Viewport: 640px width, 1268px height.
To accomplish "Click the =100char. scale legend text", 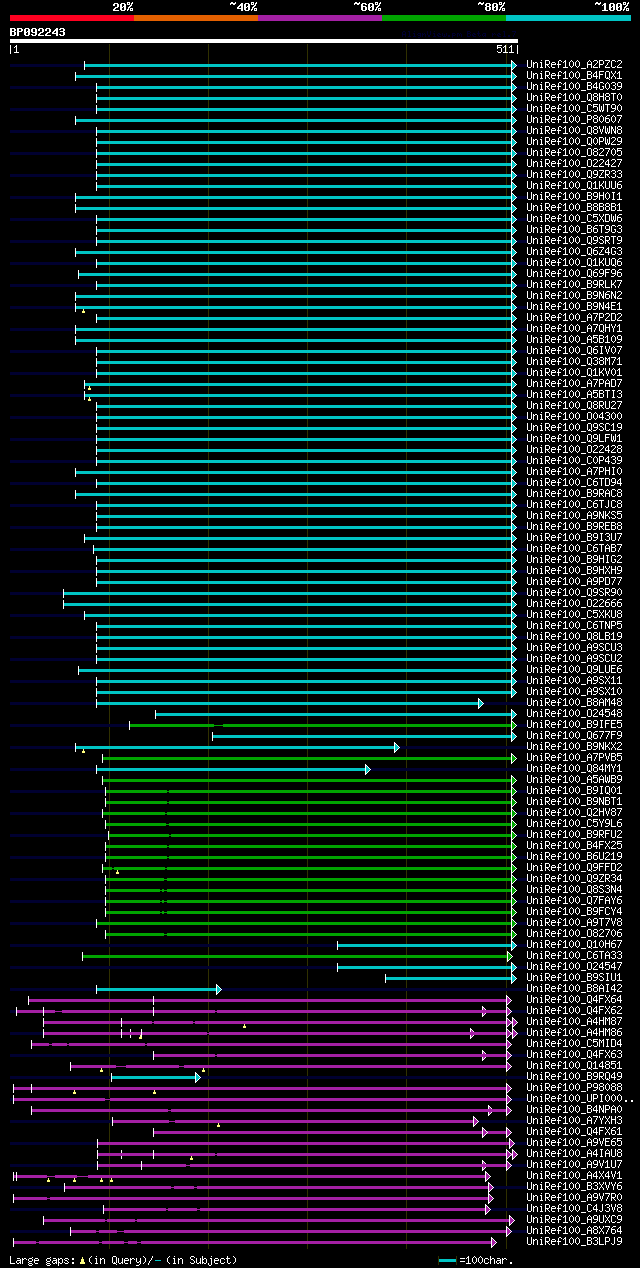I will (485, 1260).
